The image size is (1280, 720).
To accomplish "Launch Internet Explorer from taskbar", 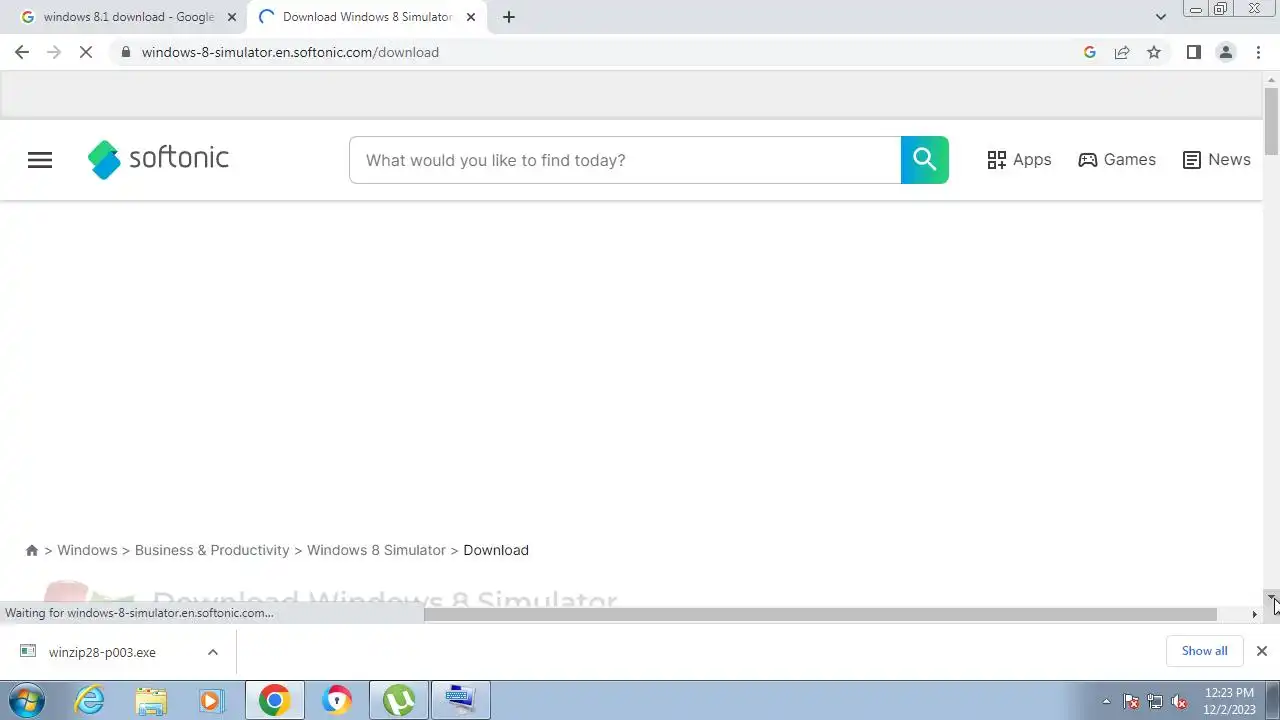I will [90, 700].
